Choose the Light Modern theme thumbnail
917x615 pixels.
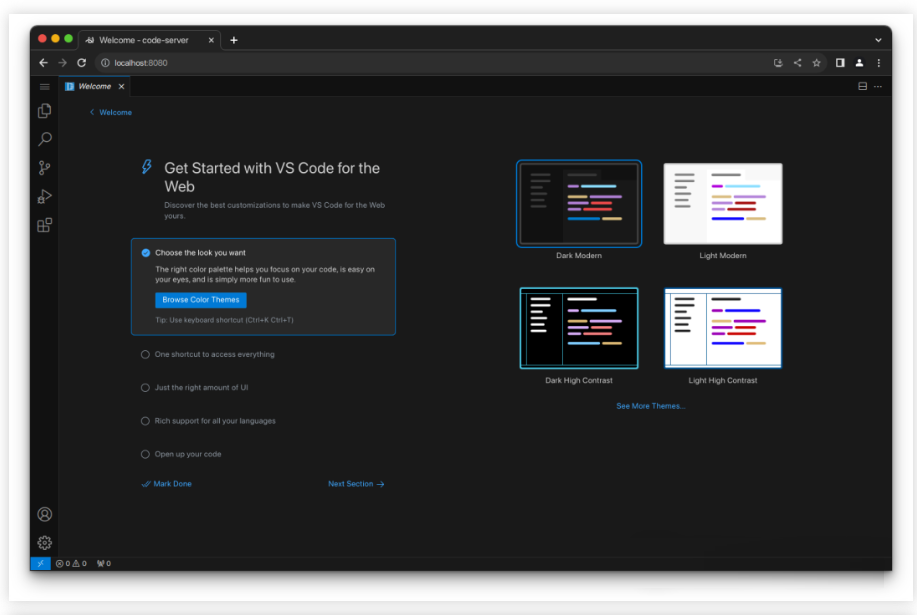pyautogui.click(x=723, y=203)
